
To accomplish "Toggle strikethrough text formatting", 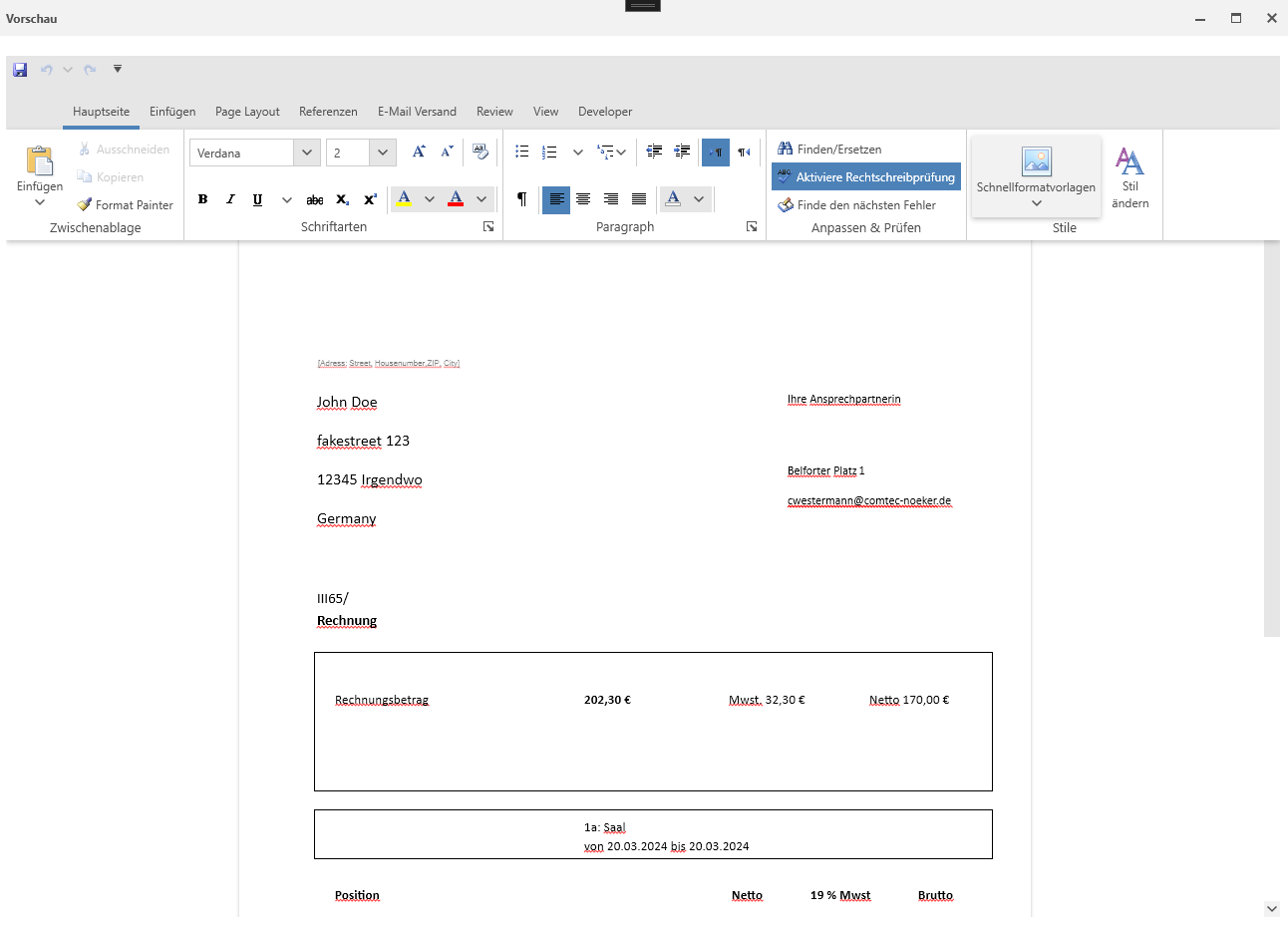I will pyautogui.click(x=315, y=199).
